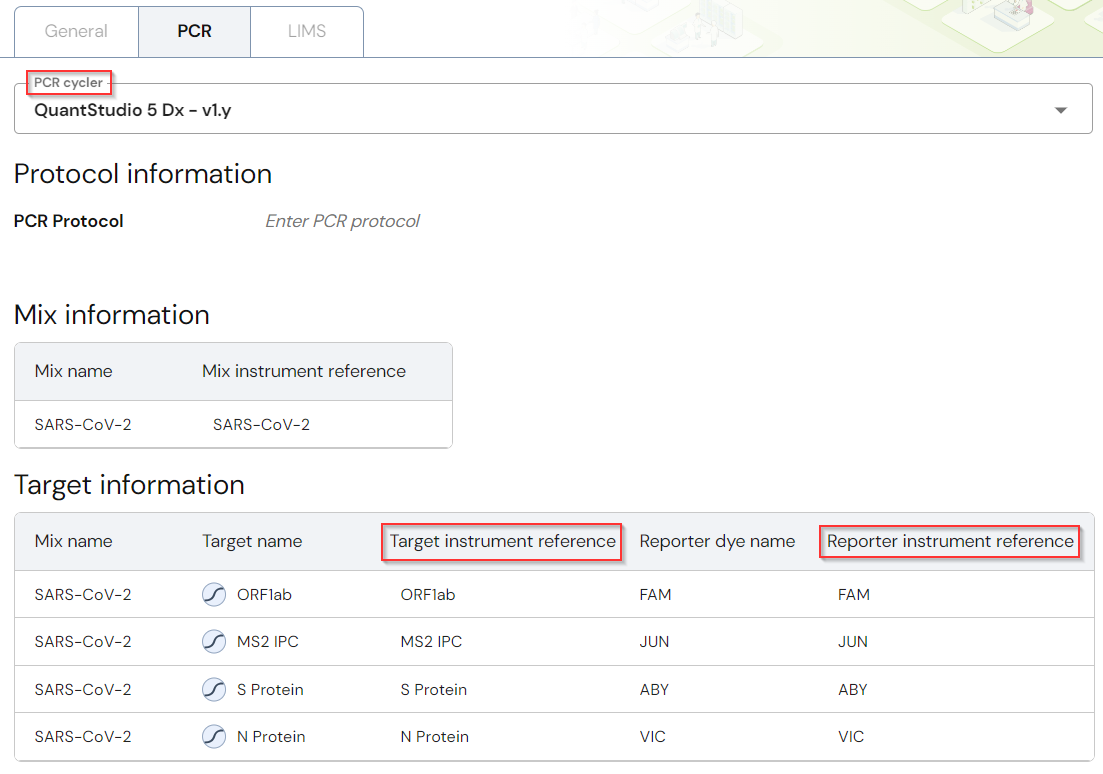Click the Enter PCR protocol field
The image size is (1103, 774).
click(x=343, y=222)
